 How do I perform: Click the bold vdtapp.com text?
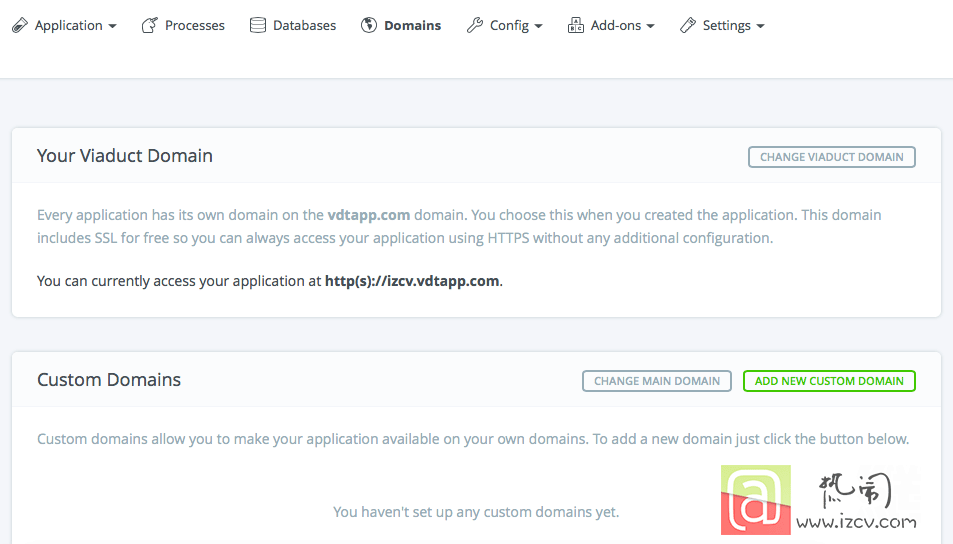coord(368,215)
